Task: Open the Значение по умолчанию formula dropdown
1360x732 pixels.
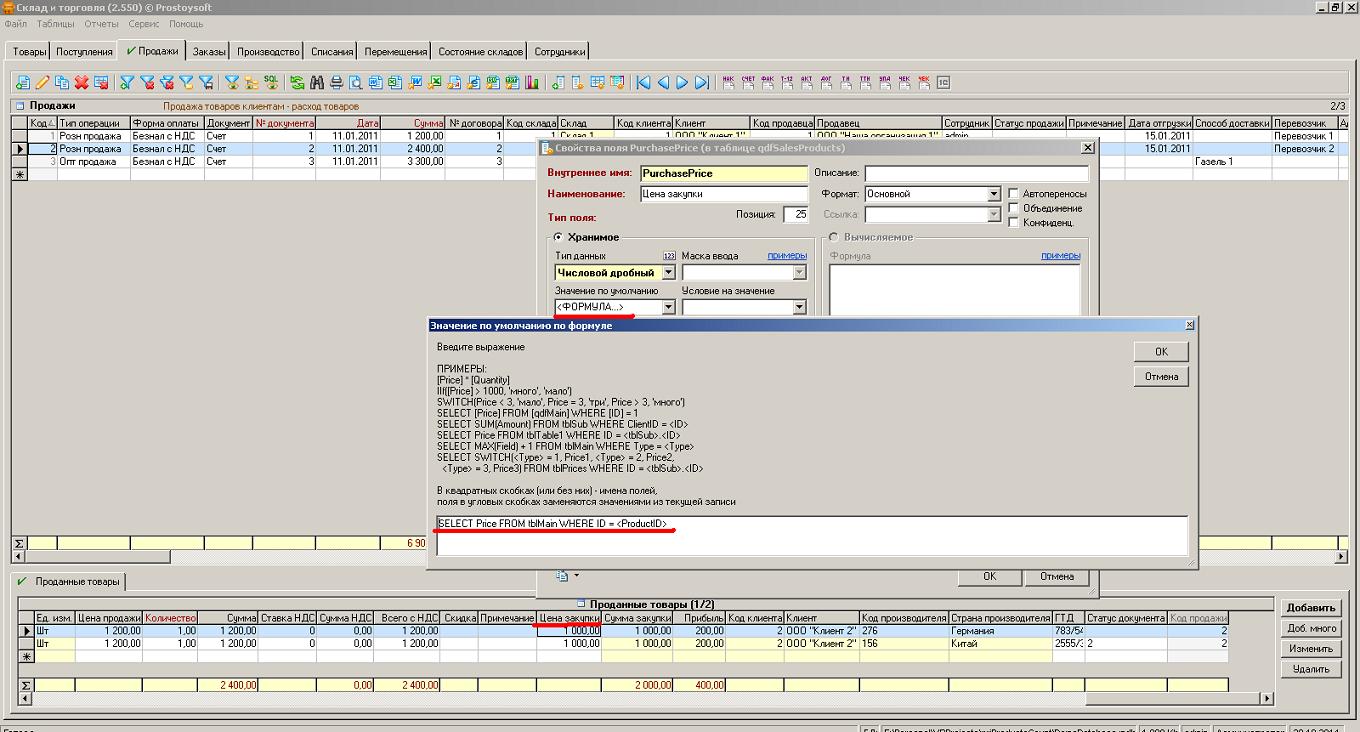Action: pos(669,308)
